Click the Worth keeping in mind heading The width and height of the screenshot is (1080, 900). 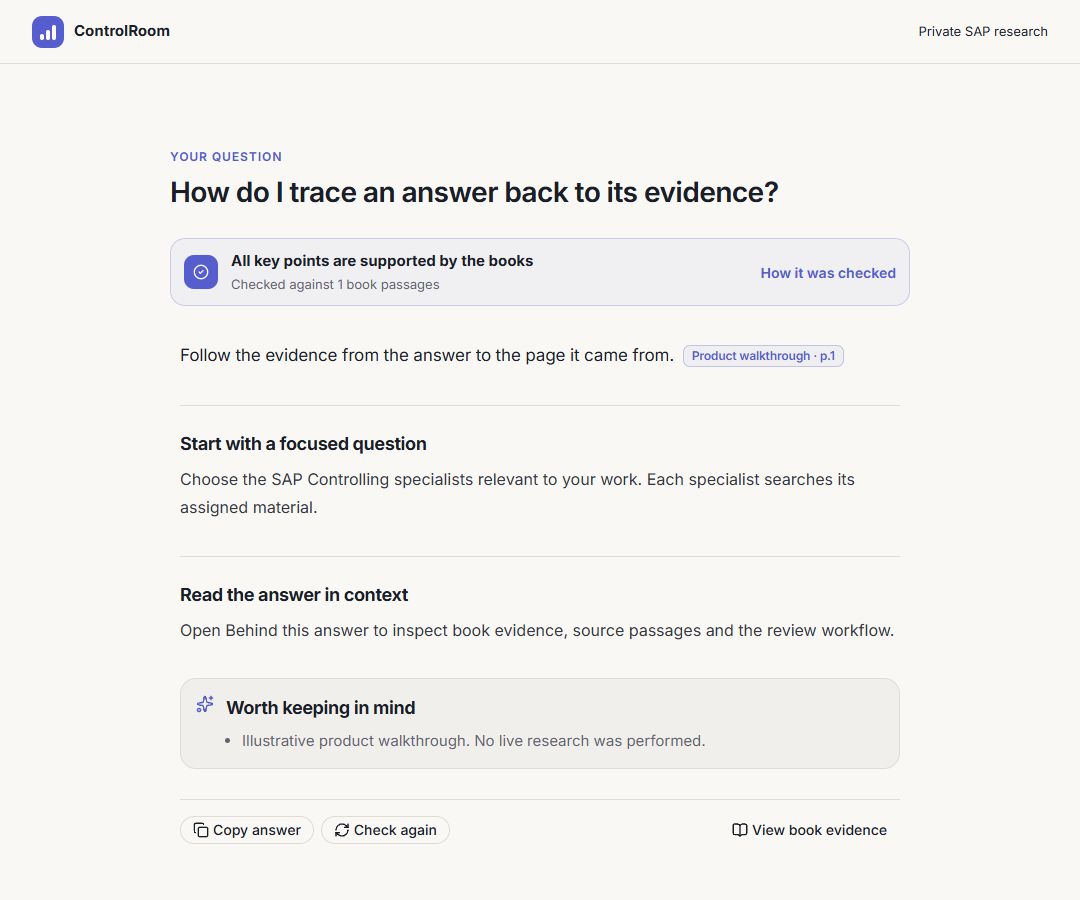pyautogui.click(x=320, y=708)
